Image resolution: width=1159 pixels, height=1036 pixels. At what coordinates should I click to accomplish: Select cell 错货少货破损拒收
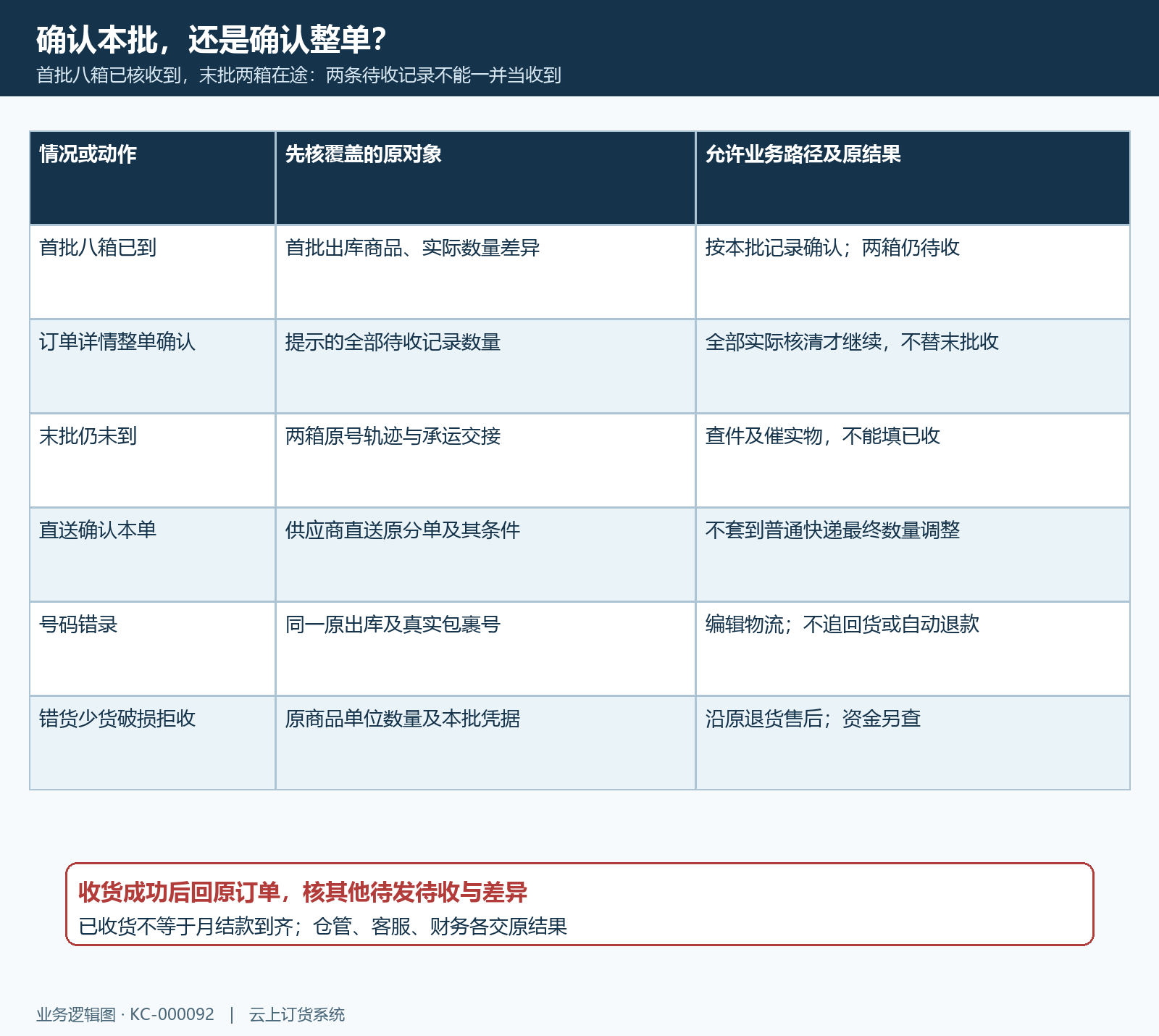point(152,743)
